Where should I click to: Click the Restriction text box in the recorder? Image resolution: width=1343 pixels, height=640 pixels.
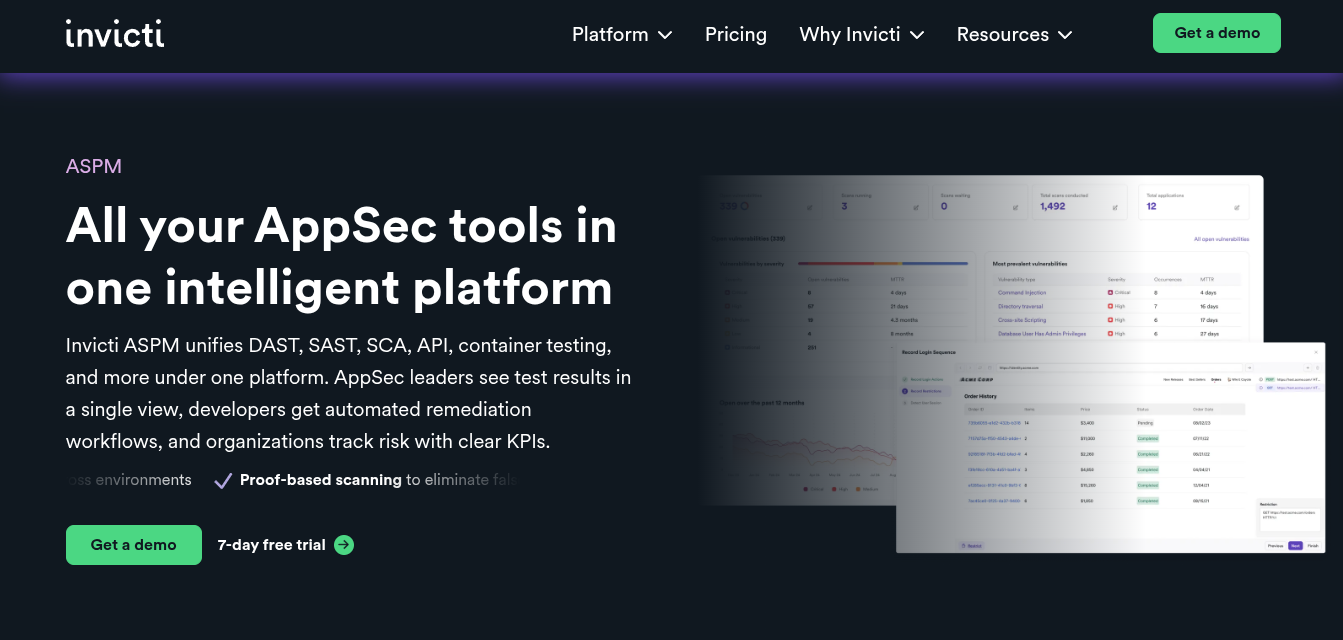1290,519
